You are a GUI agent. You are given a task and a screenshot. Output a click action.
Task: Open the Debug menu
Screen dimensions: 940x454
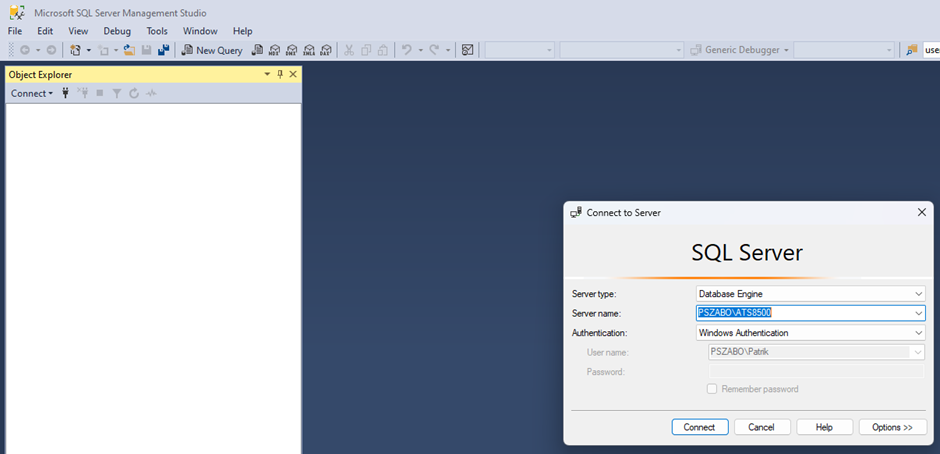point(117,31)
